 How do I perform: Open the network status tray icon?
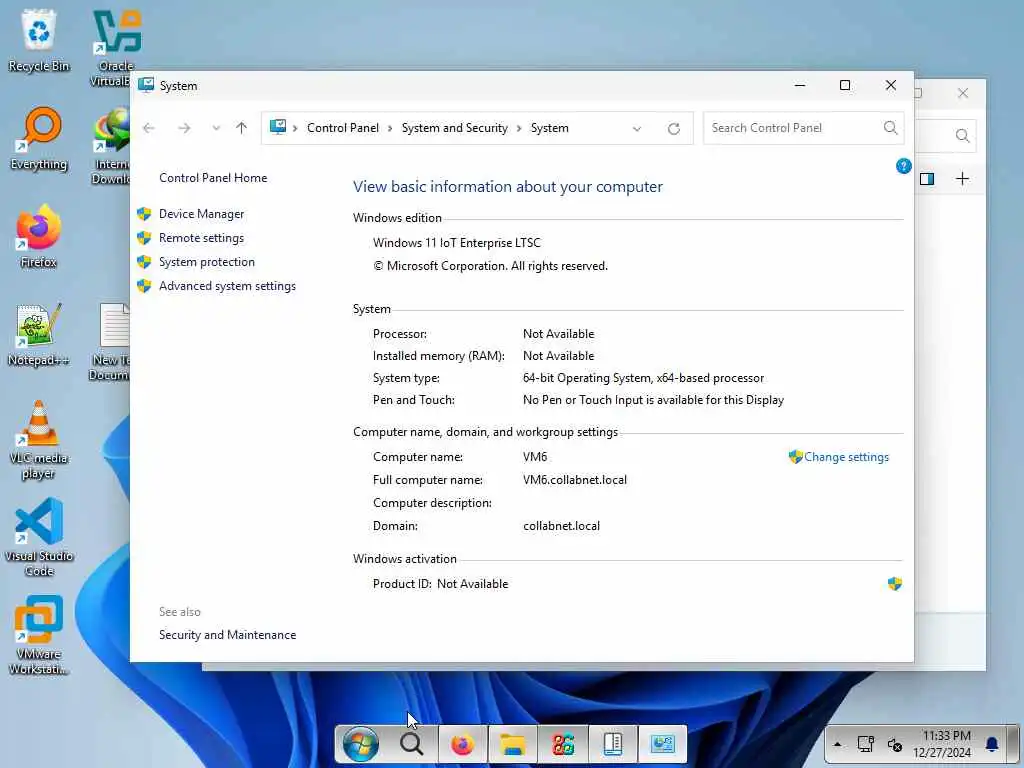[x=866, y=744]
